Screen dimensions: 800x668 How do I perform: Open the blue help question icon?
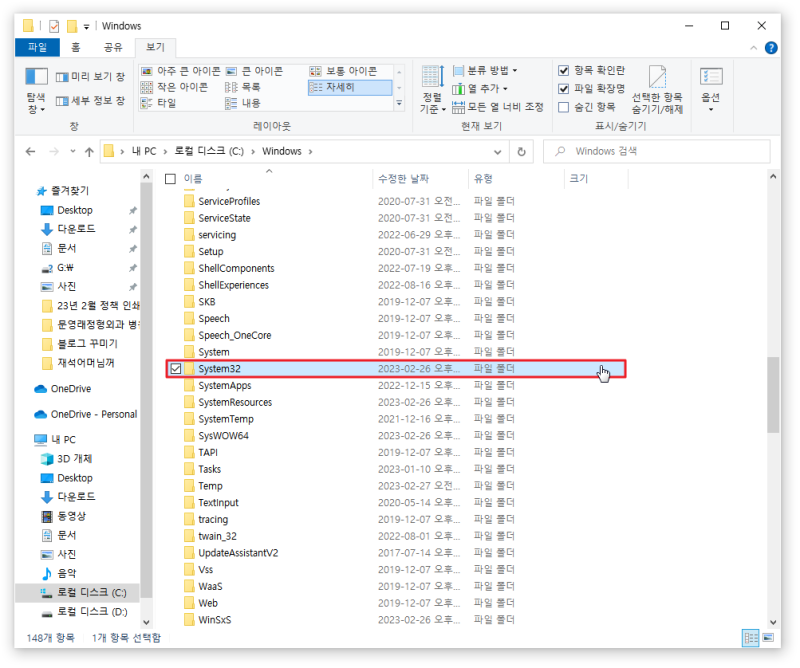pos(771,48)
